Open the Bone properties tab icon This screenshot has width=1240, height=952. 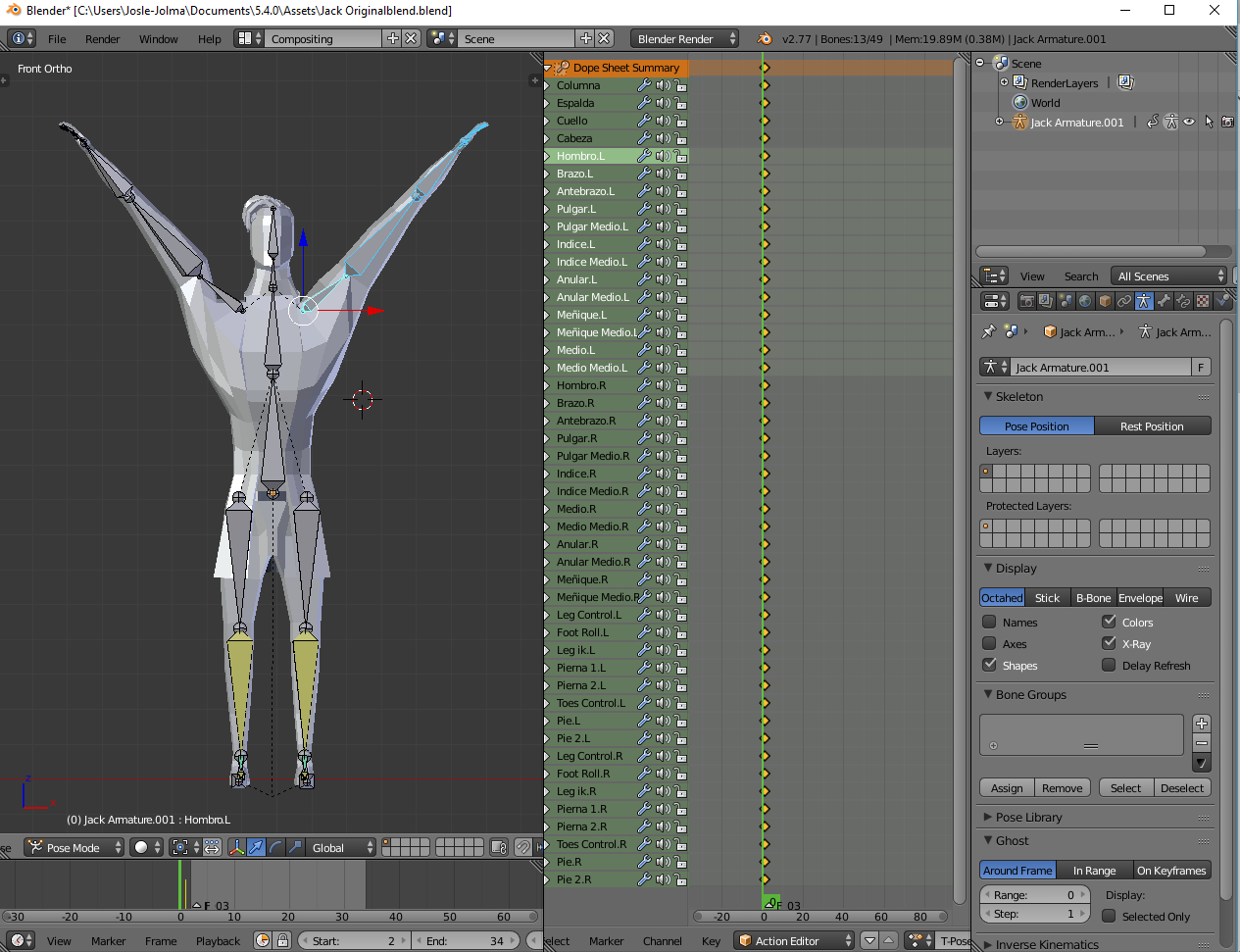tap(1164, 301)
